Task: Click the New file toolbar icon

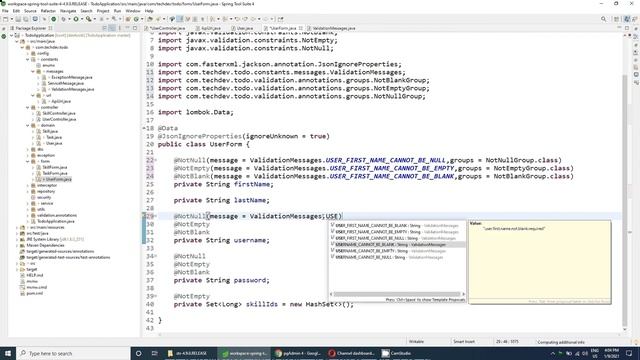Action: [5, 19]
